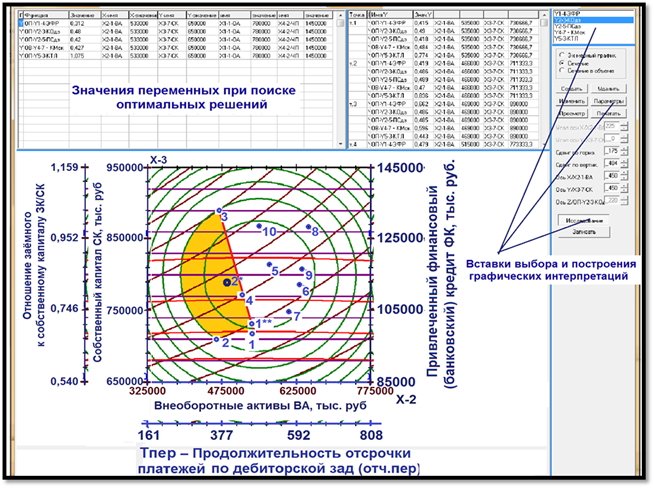Click the 'Записать' button
654x488 pixels.
pos(584,232)
